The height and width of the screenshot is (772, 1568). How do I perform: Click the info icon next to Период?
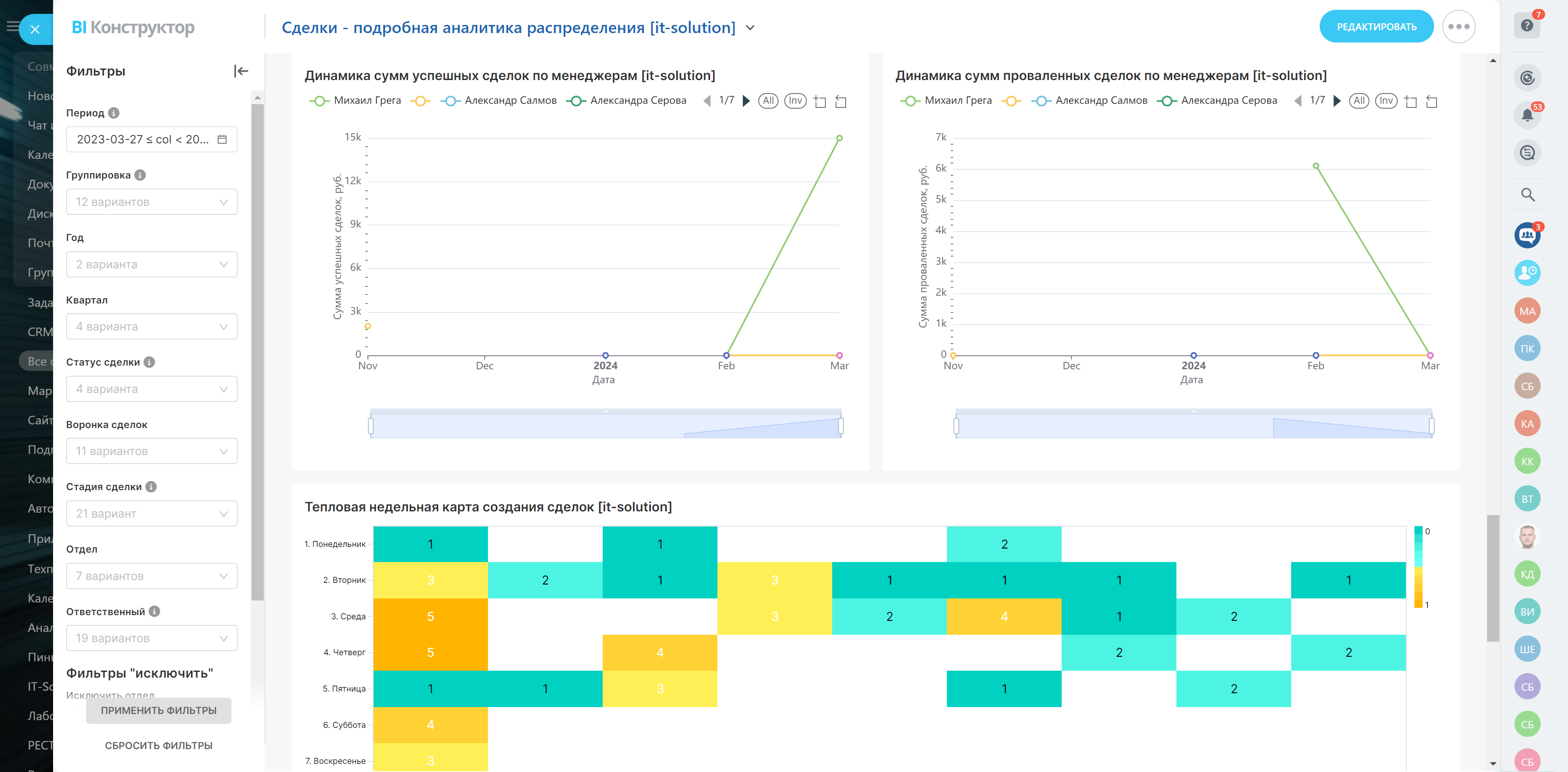[x=114, y=113]
